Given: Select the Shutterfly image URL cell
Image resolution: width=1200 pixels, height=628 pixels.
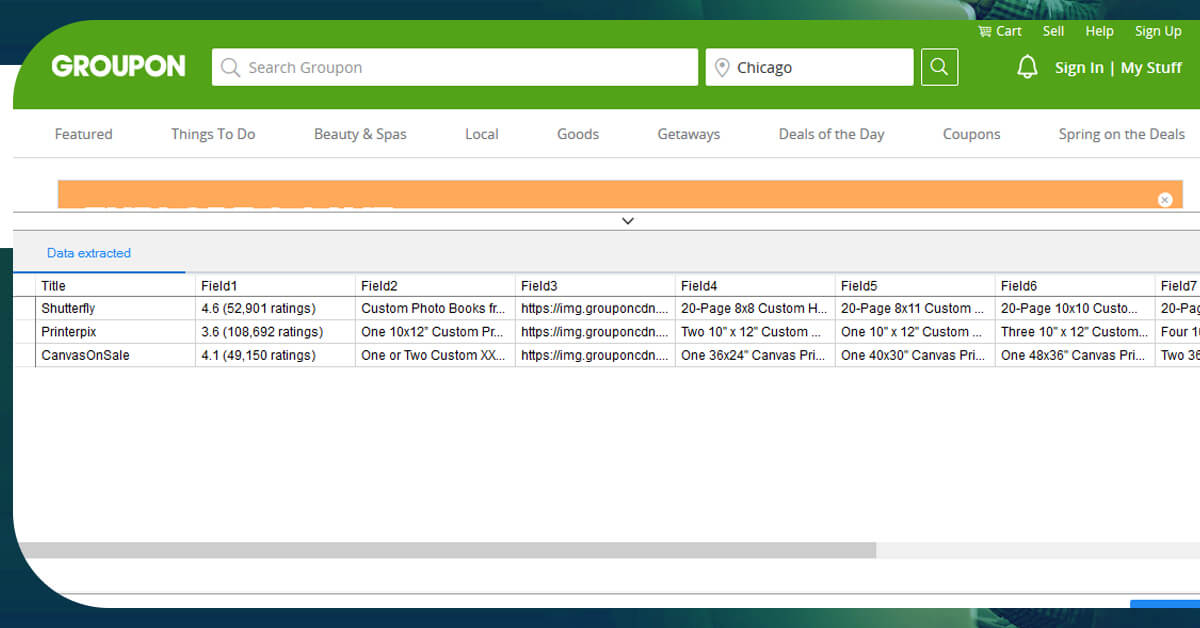Looking at the screenshot, I should pyautogui.click(x=595, y=308).
